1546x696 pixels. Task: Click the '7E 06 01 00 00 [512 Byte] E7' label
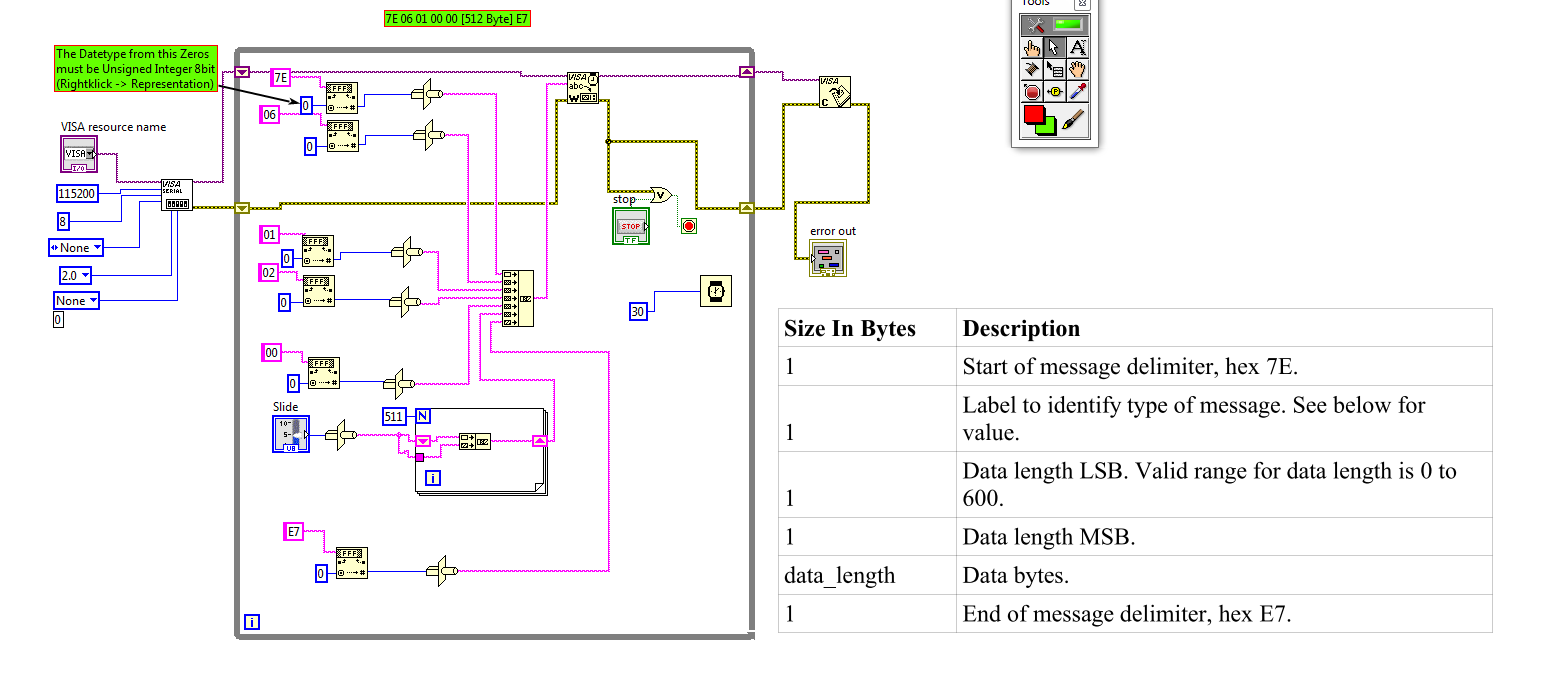pos(457,19)
